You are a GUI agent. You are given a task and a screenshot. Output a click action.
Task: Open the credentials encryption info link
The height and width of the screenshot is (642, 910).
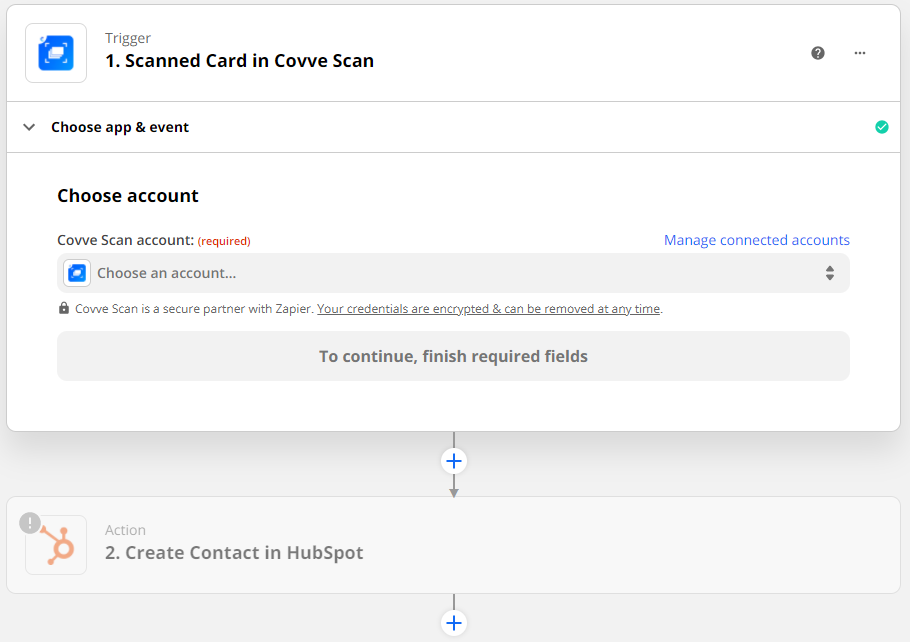pos(489,309)
